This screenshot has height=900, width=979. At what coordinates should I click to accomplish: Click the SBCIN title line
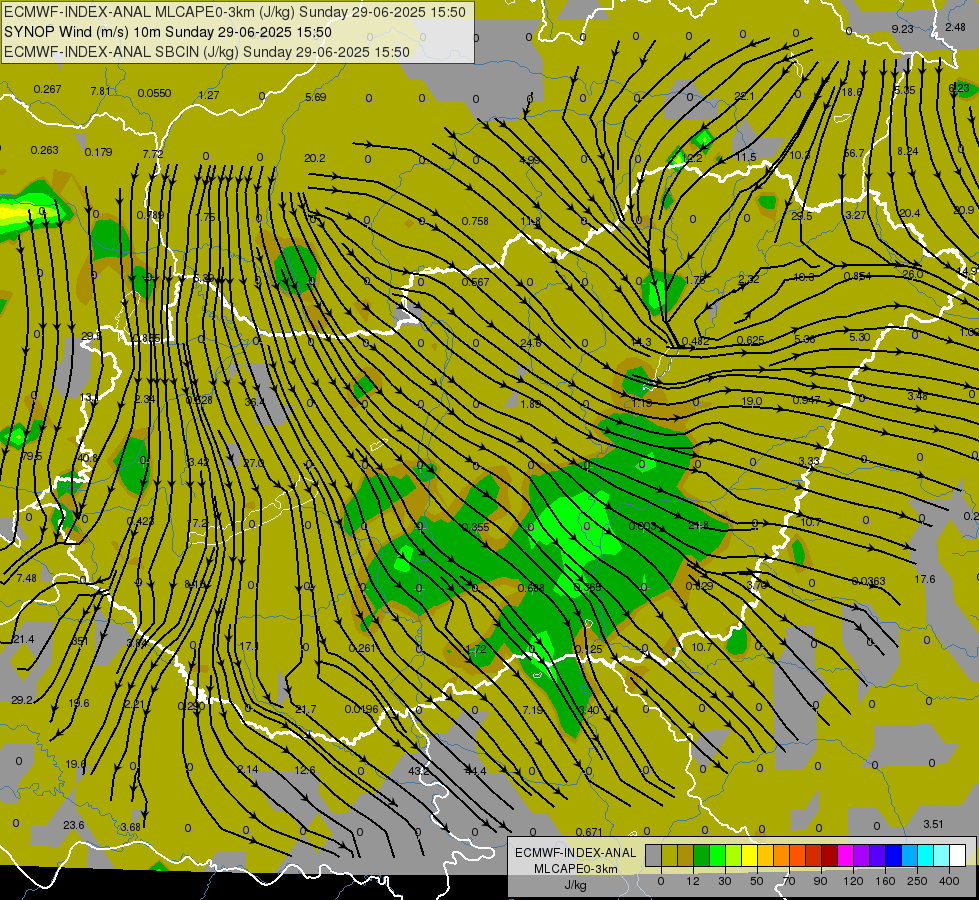coord(207,52)
